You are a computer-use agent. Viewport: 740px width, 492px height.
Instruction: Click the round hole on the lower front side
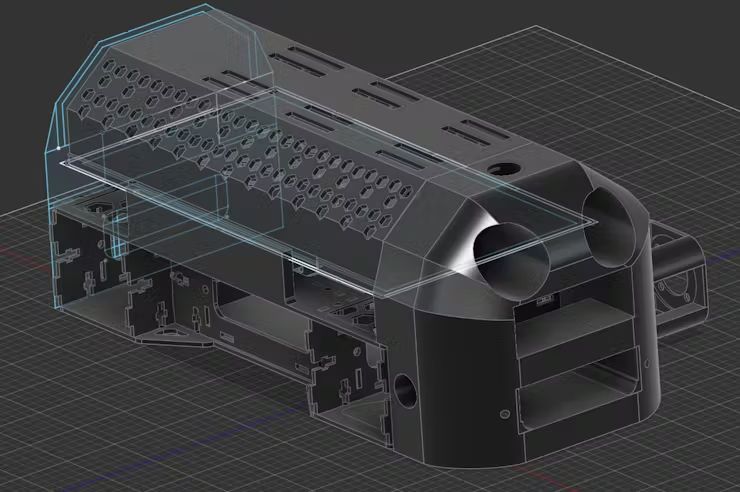(405, 390)
